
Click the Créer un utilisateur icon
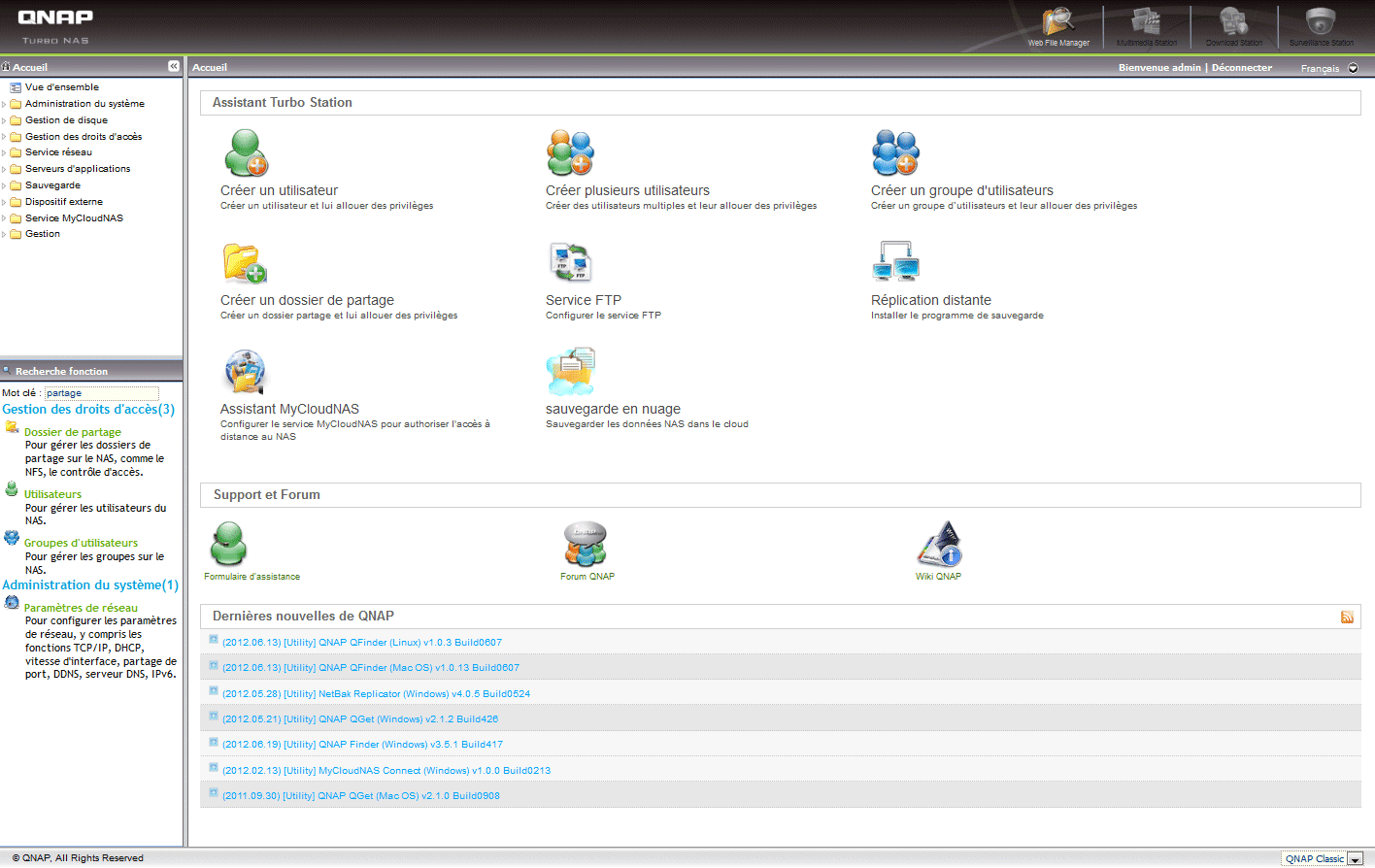click(246, 153)
